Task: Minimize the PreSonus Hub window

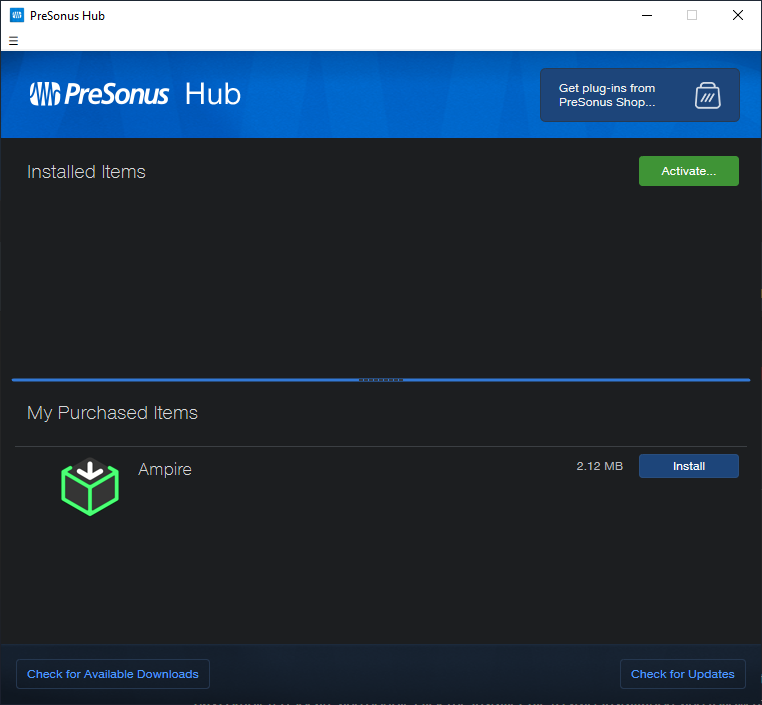Action: tap(646, 15)
